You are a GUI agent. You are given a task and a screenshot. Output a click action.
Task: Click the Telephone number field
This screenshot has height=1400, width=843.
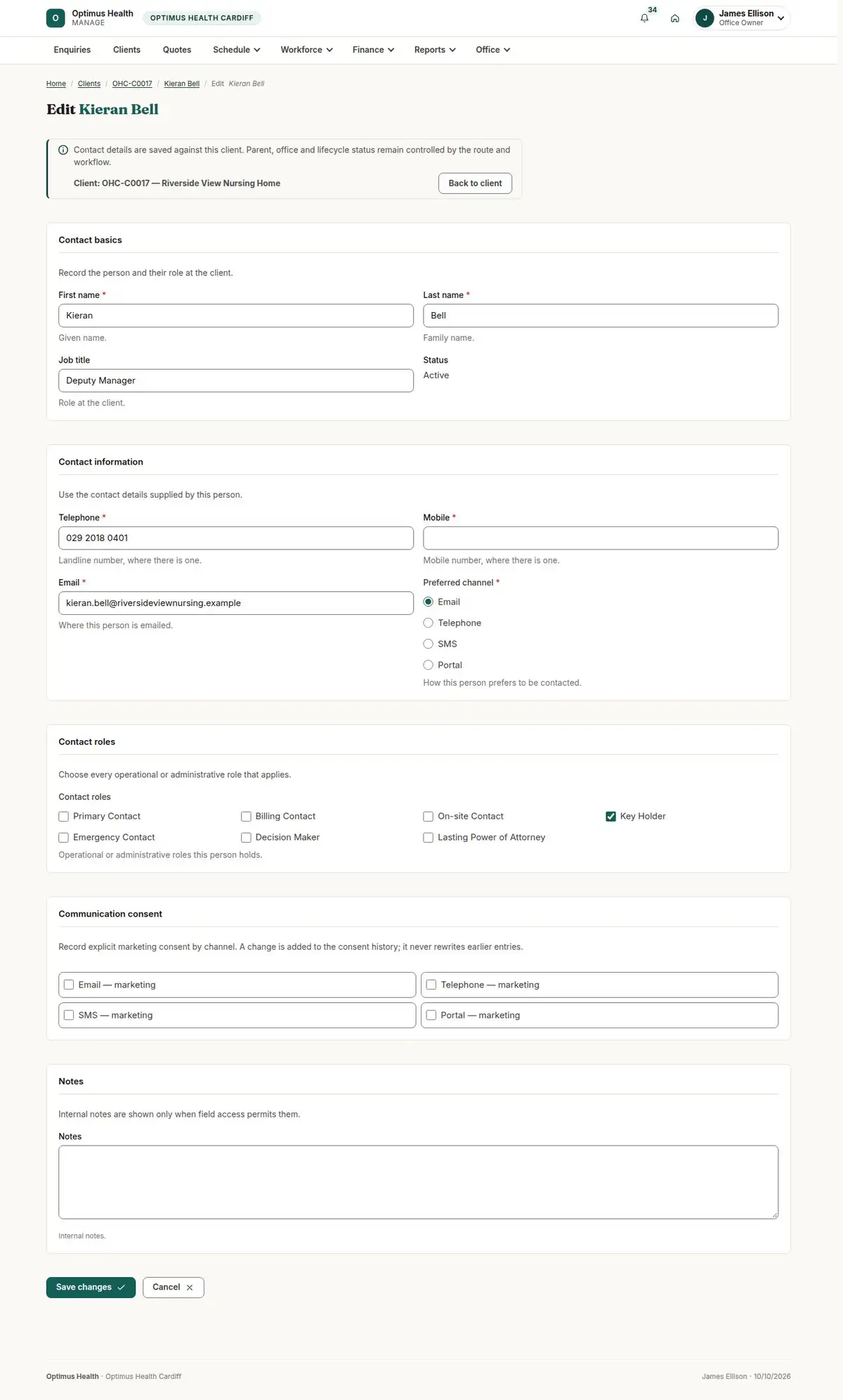[x=236, y=538]
